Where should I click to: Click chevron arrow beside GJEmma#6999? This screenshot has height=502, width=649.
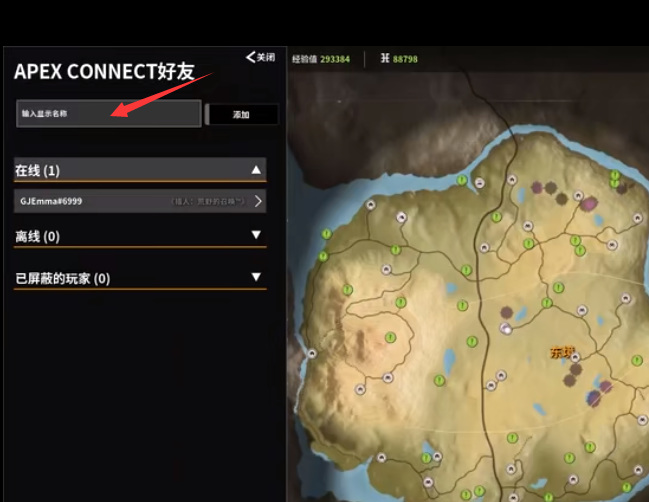point(258,201)
